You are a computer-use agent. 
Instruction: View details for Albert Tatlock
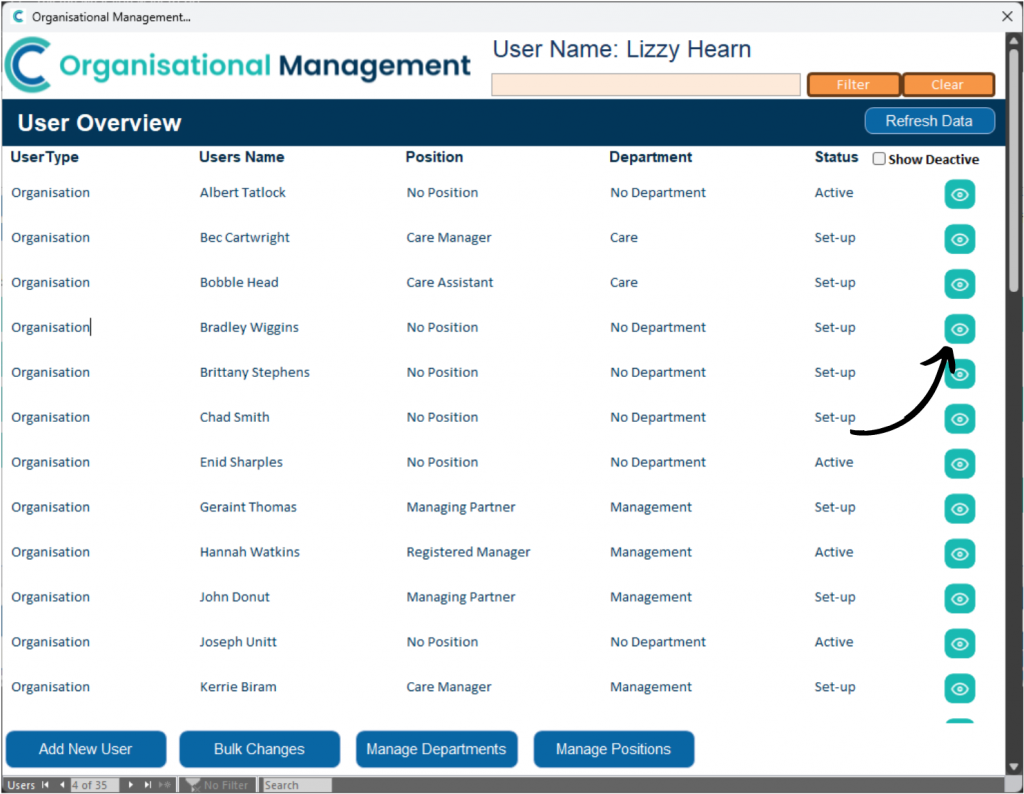959,195
